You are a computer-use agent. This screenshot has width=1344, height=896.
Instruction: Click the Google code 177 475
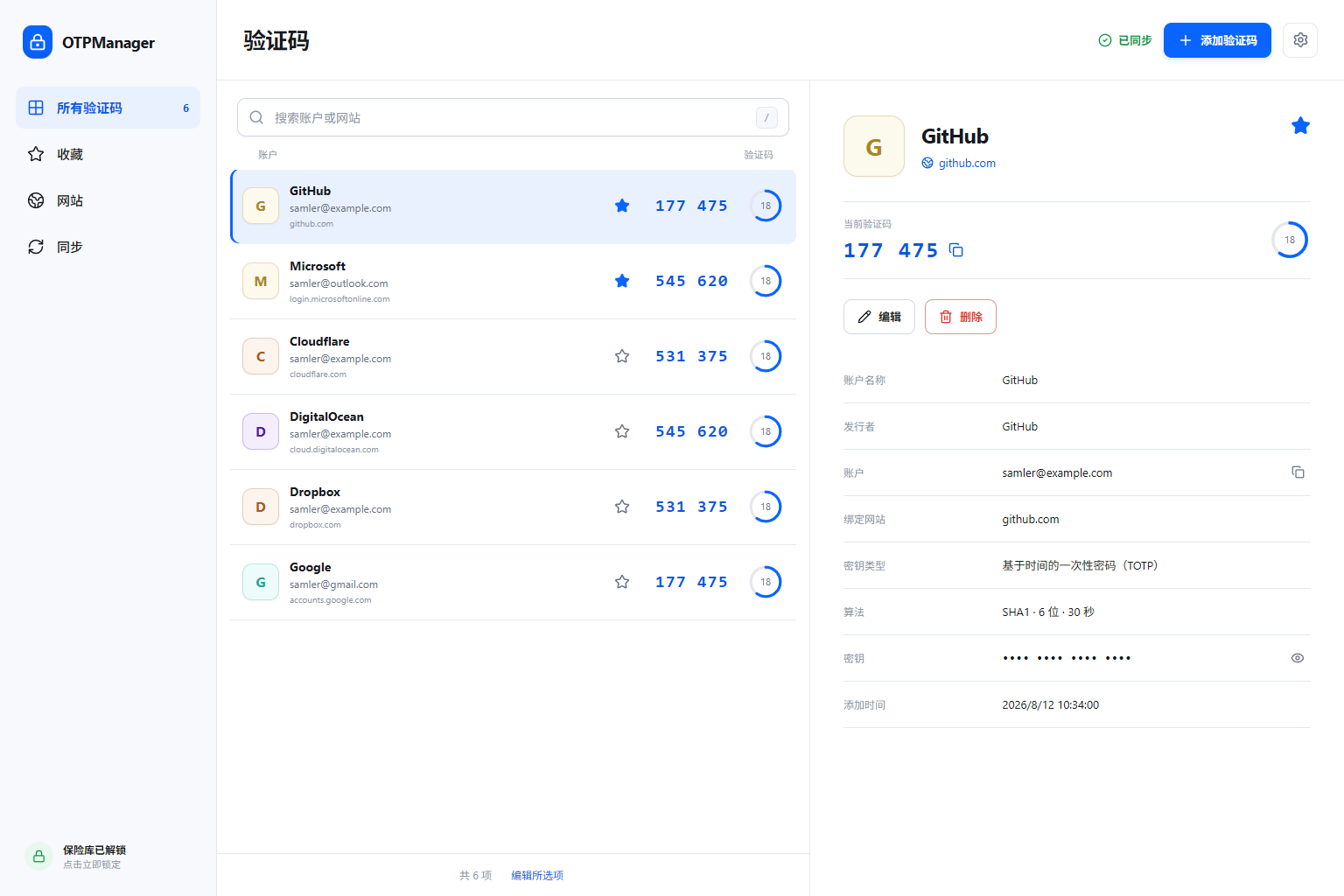[691, 582]
